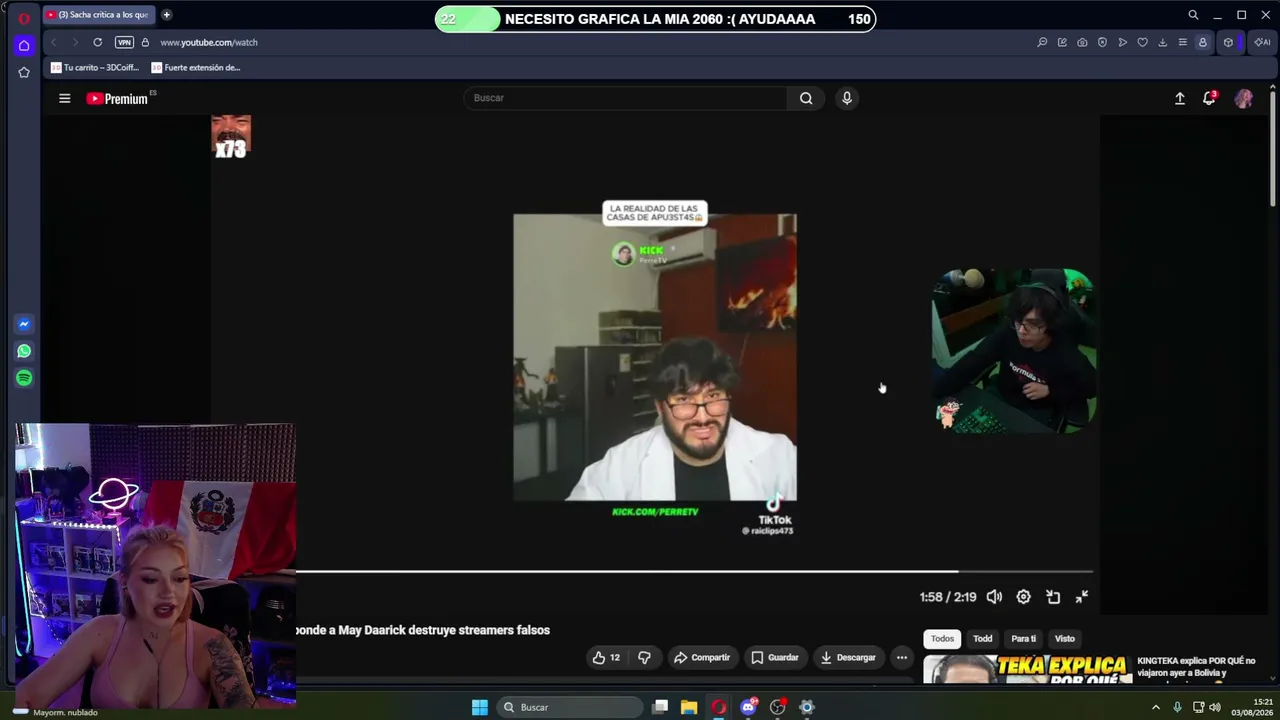Open the Opera profile account button
Image resolution: width=1280 pixels, height=720 pixels.
pyautogui.click(x=1202, y=42)
